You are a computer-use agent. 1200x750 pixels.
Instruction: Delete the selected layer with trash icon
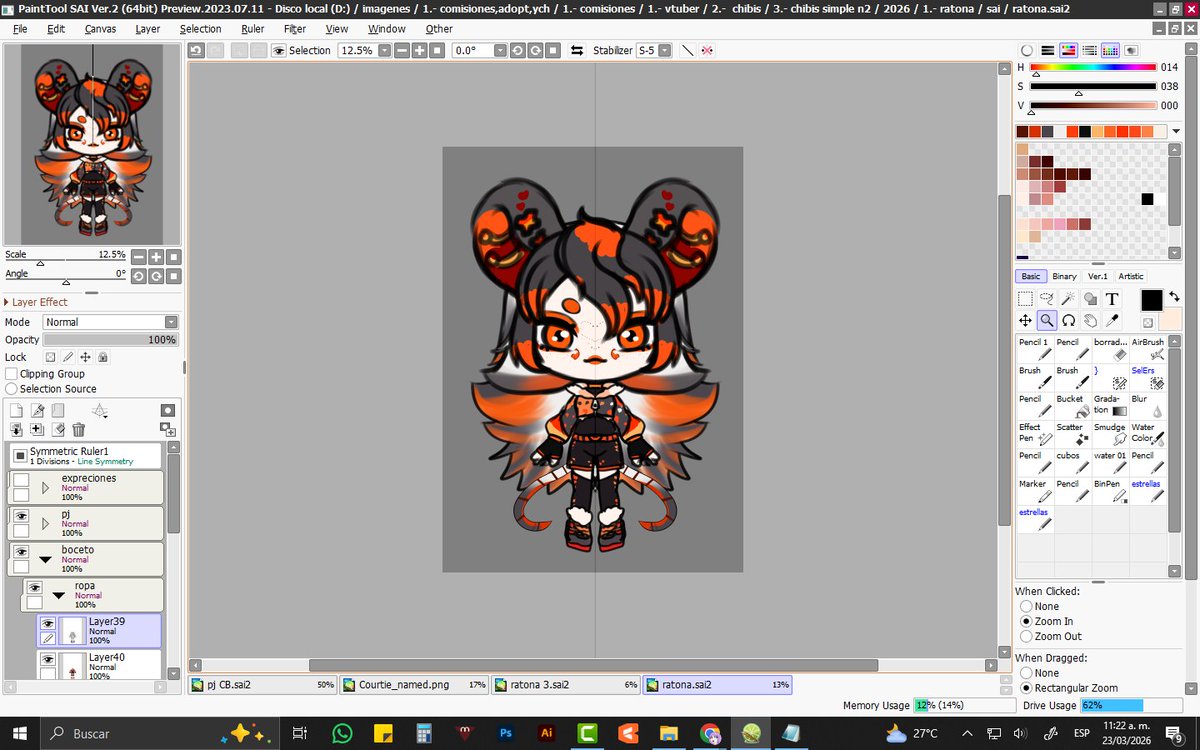click(x=78, y=429)
